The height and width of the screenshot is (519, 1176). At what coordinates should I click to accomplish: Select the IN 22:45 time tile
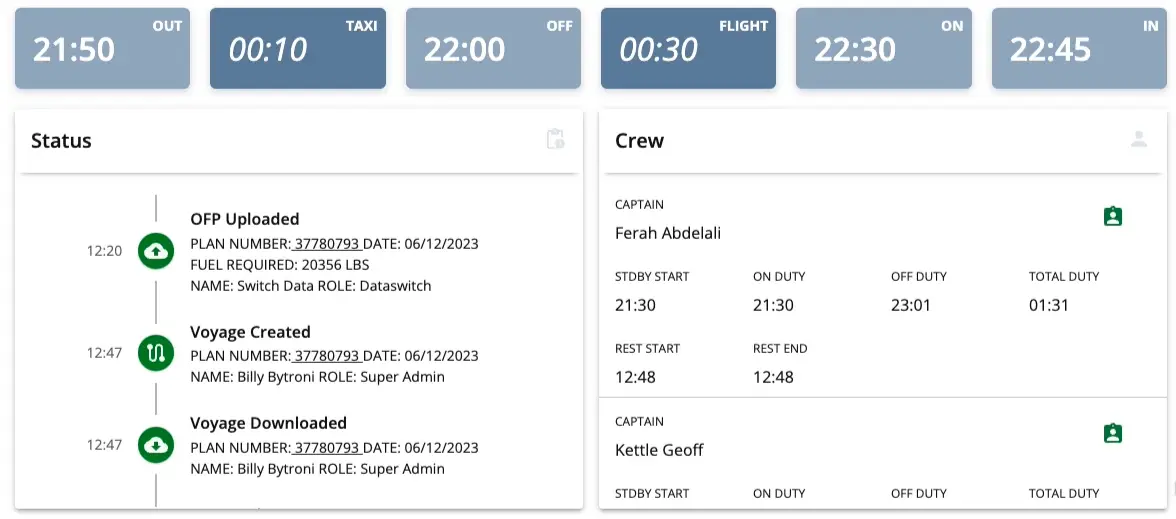pyautogui.click(x=1079, y=49)
